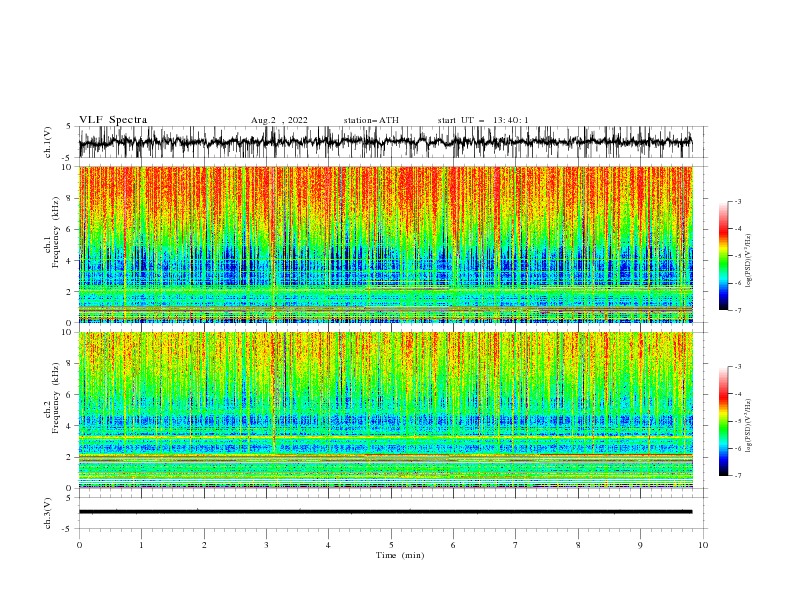Click time axis tick label "2"

(204, 545)
